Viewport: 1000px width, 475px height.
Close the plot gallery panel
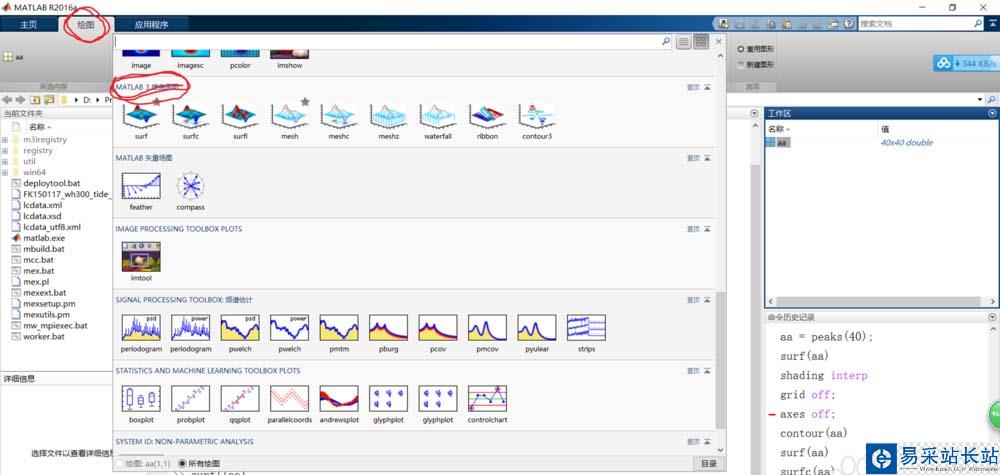coord(718,41)
